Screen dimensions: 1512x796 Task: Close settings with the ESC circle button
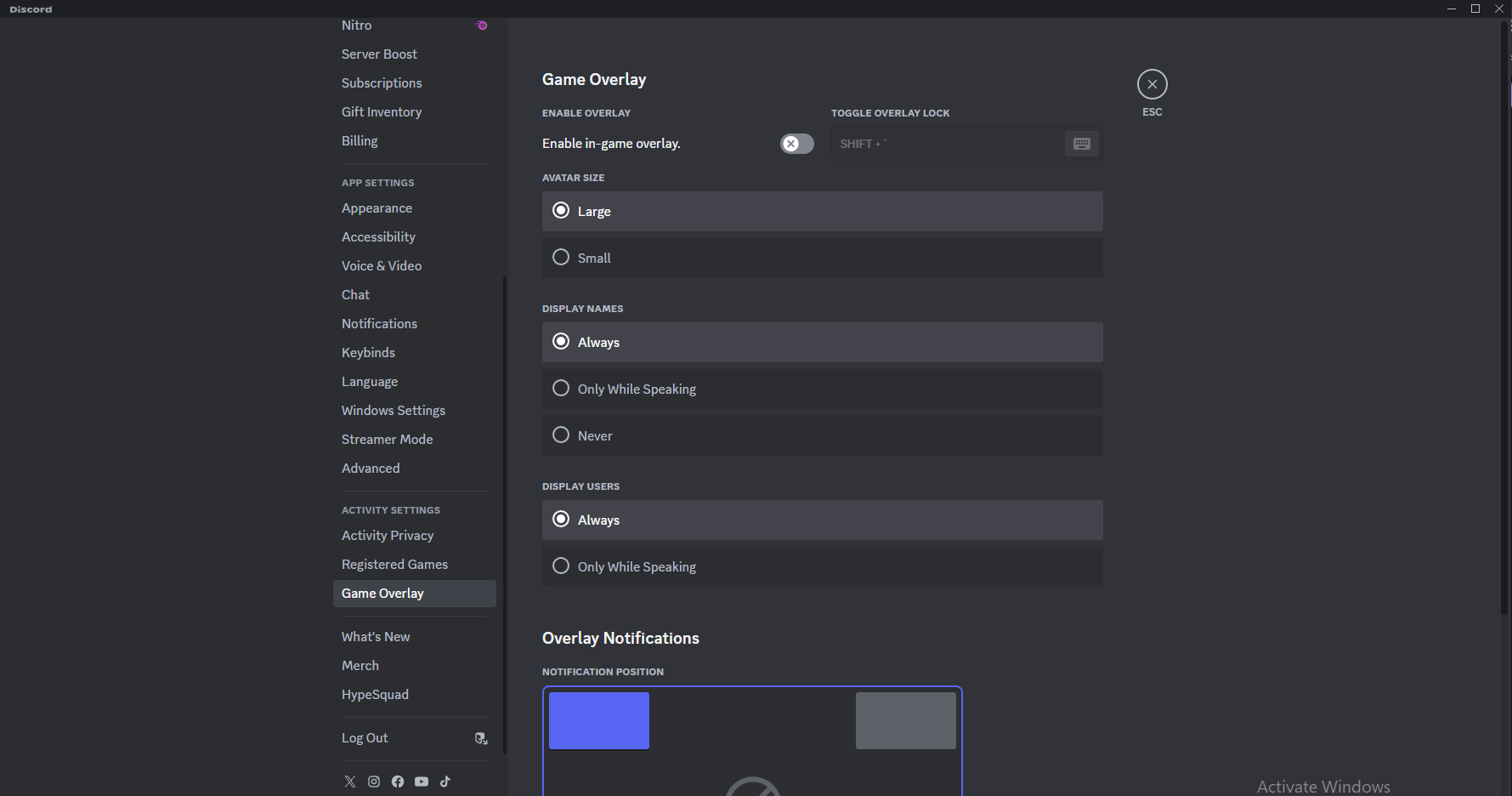click(1152, 84)
